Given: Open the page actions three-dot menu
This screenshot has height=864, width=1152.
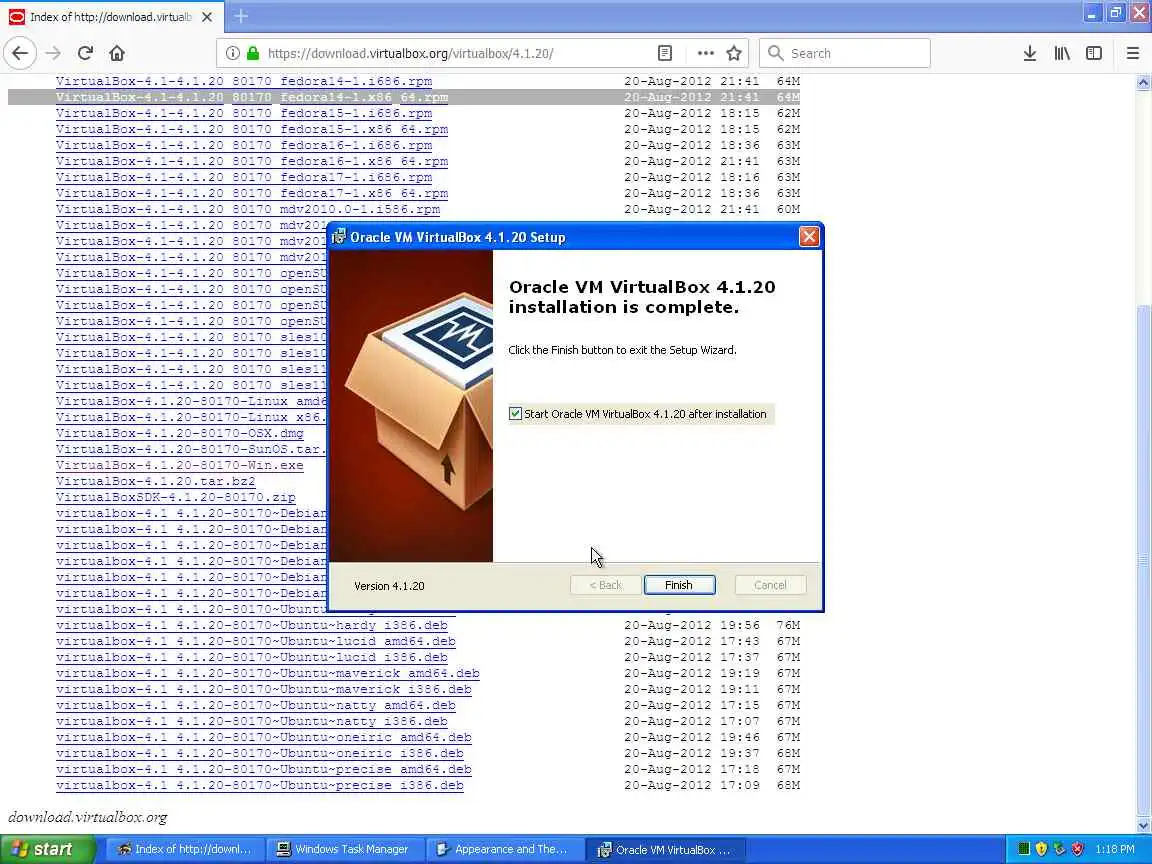Looking at the screenshot, I should point(705,53).
